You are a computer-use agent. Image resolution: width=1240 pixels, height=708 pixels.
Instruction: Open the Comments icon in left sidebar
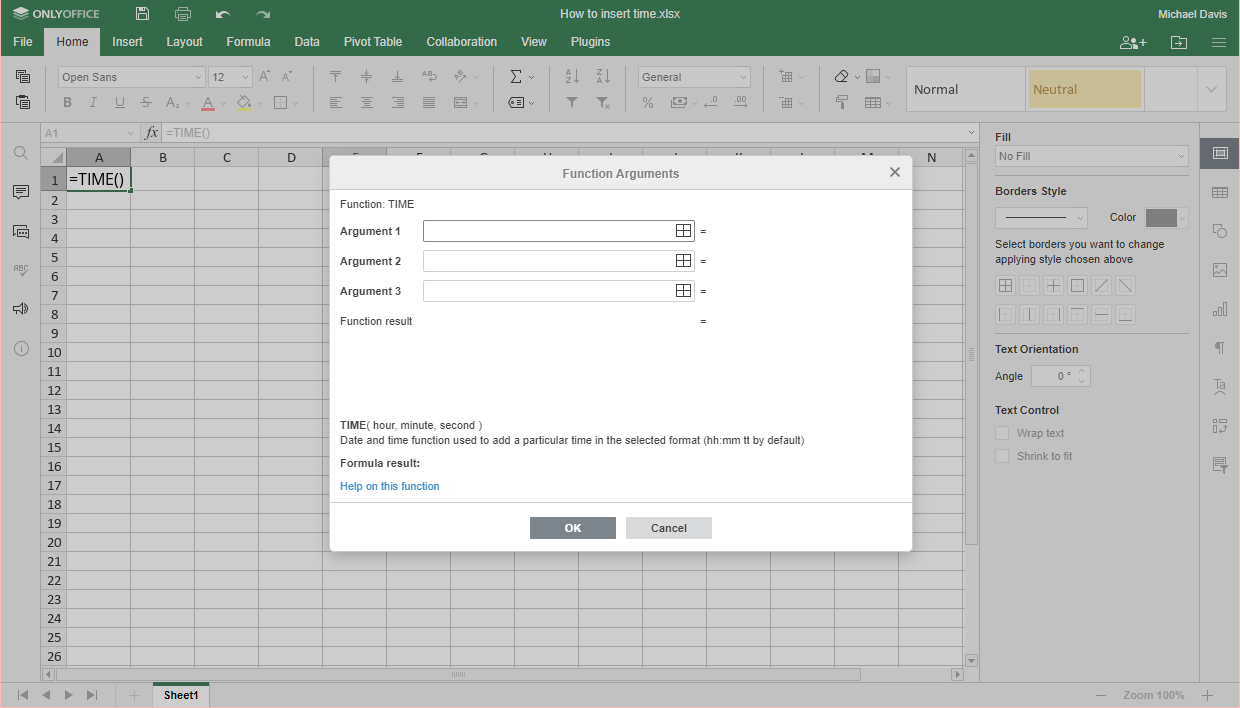(x=21, y=192)
